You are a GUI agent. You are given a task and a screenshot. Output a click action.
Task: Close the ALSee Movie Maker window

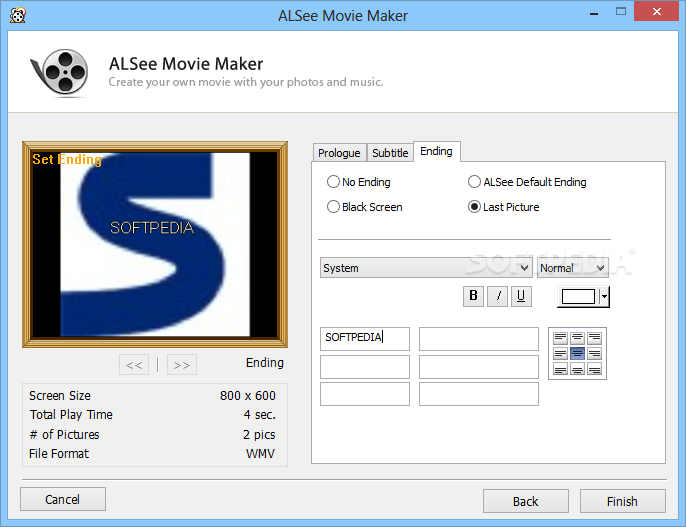(657, 11)
